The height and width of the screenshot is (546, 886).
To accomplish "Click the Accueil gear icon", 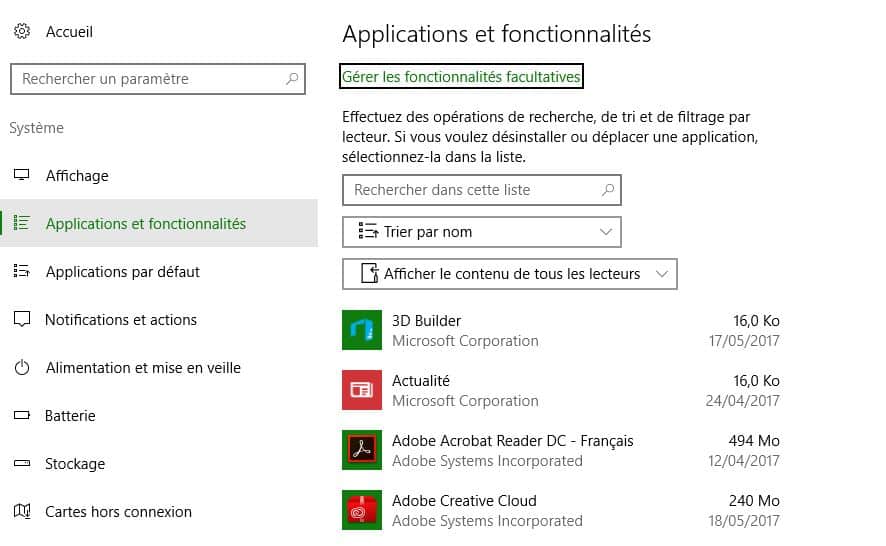I will click(22, 32).
